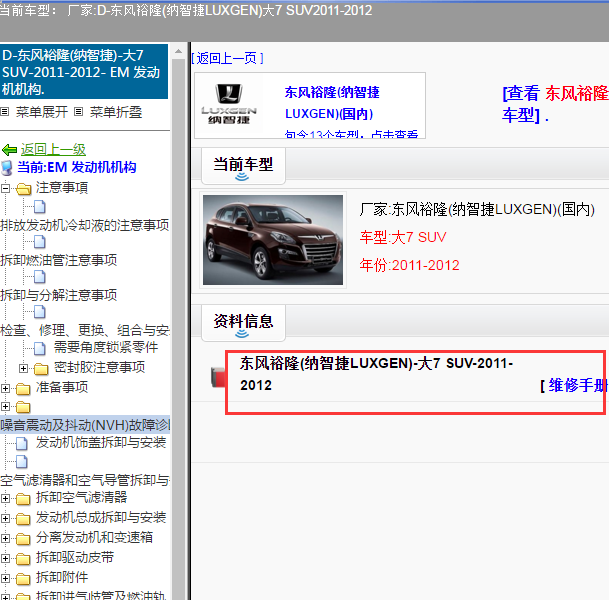Click the 拆卸附件 folder icon
Screen dimensions: 609x600
[23, 579]
